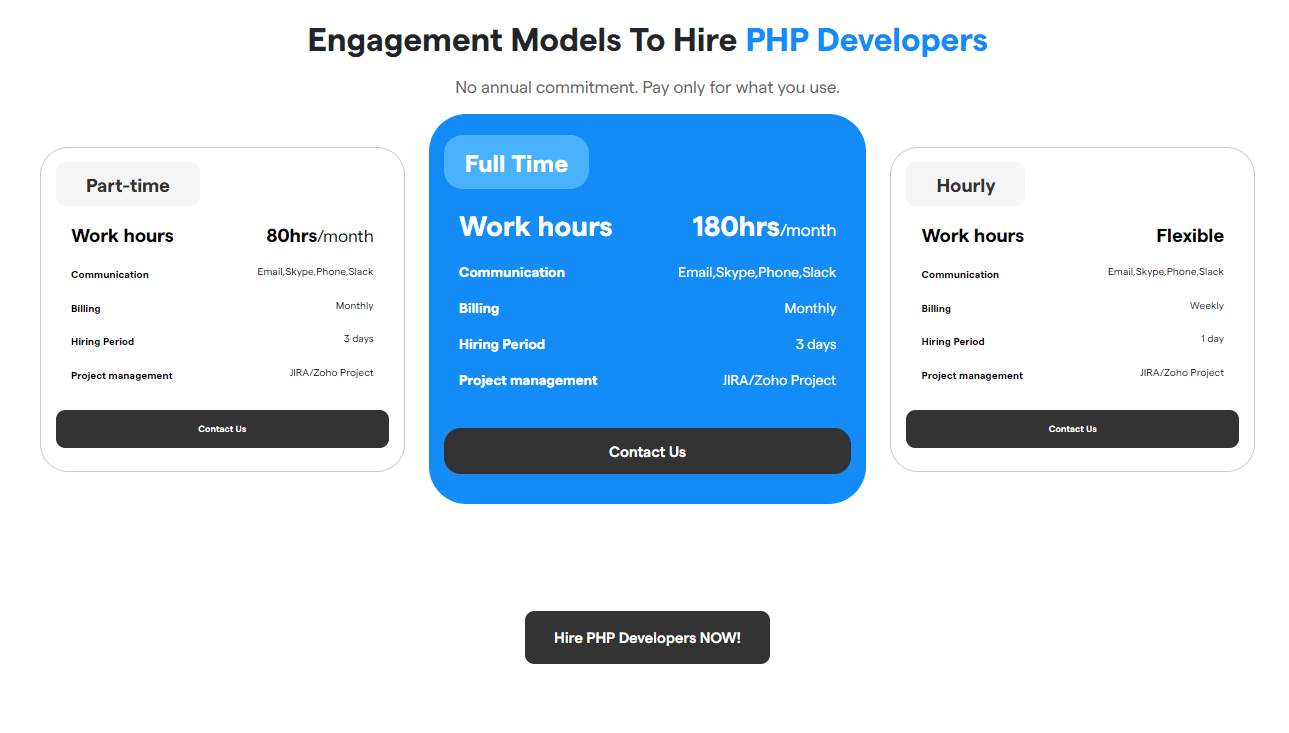Viewport: 1289px width, 733px height.
Task: Click Email,Skype,Phone,Slack in Full Time card
Action: coord(757,272)
